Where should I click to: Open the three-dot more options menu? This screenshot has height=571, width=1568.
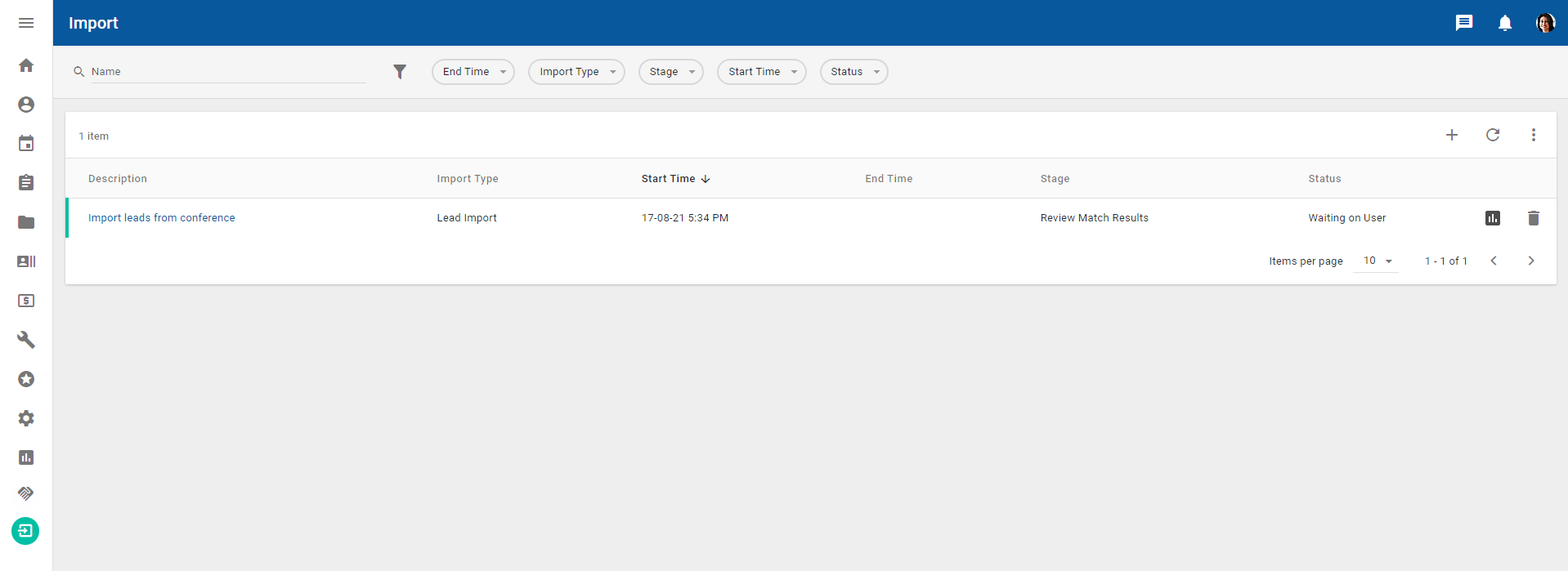pyautogui.click(x=1533, y=135)
